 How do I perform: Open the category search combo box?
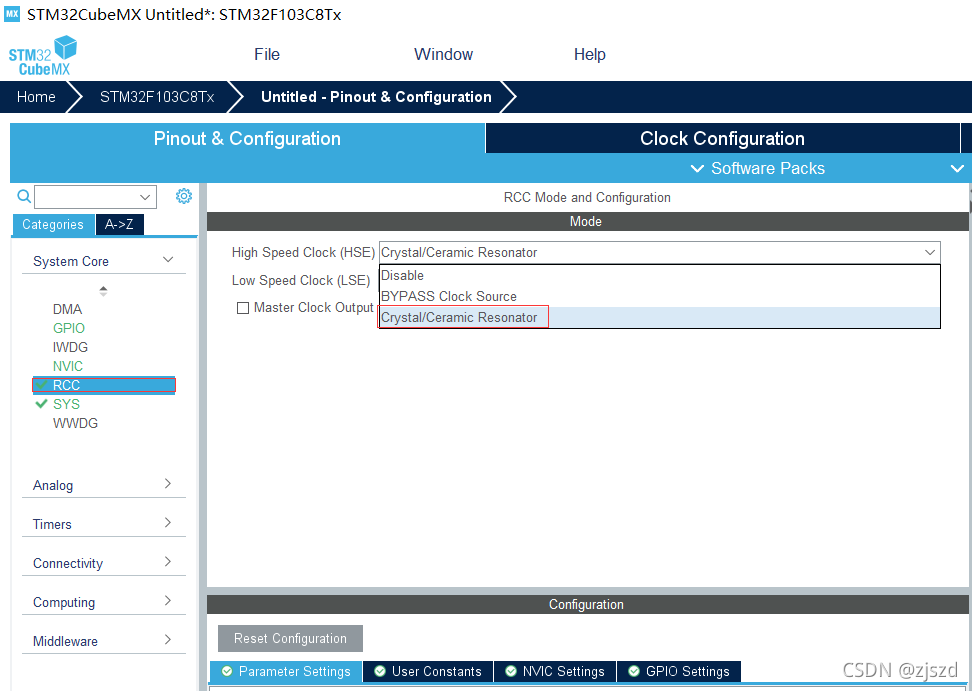tap(95, 197)
